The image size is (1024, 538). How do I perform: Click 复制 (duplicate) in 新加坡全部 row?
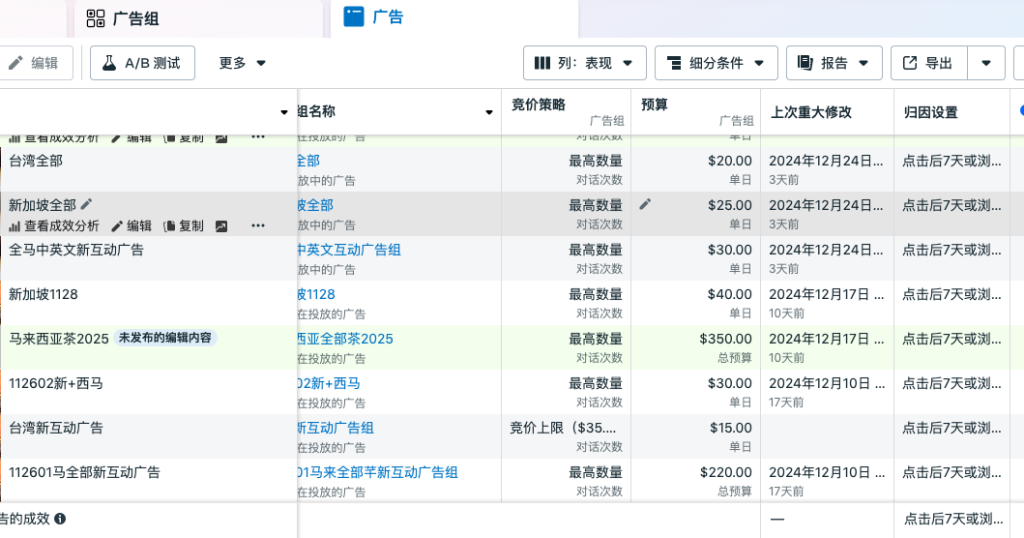[183, 226]
